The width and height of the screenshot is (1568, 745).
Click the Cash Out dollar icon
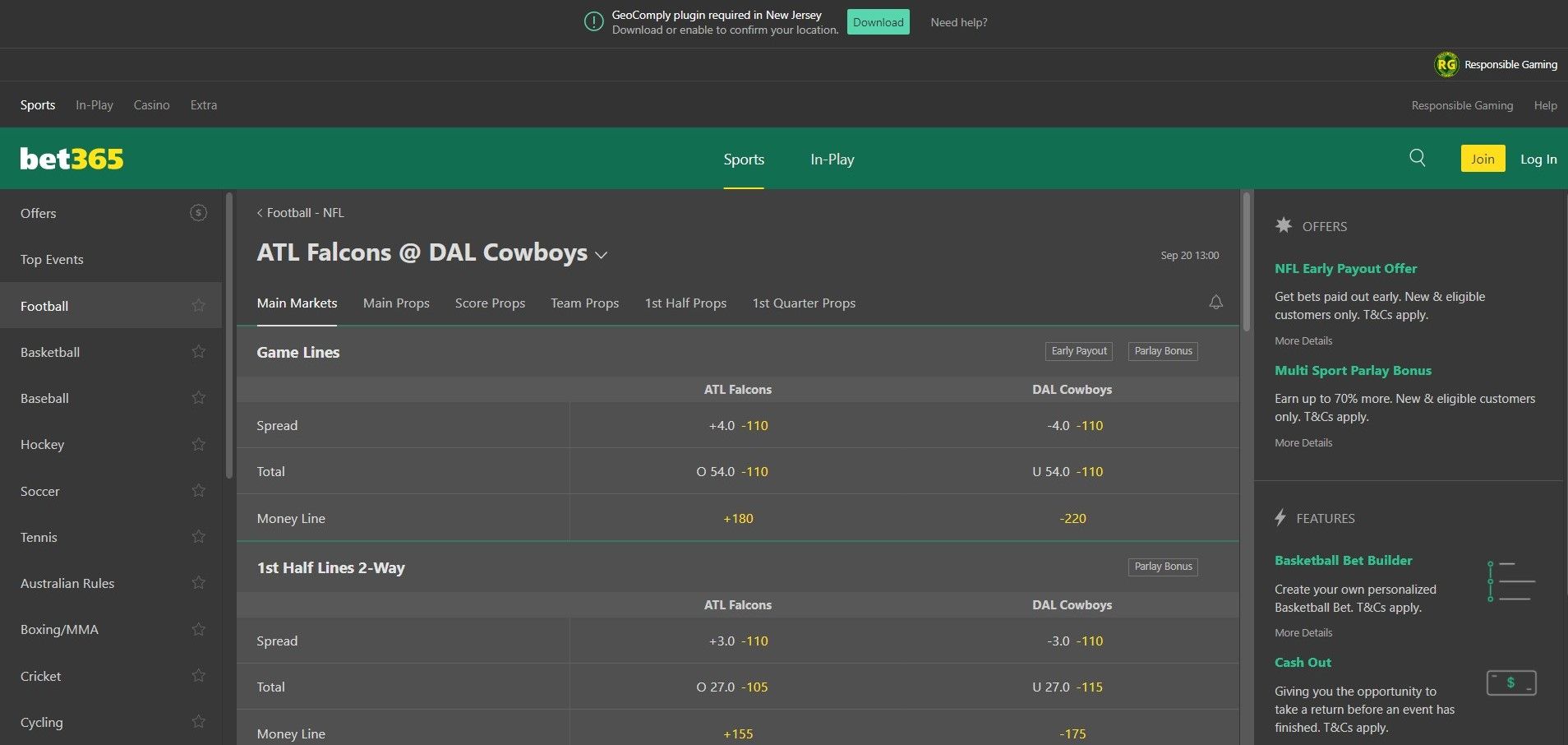1511,683
